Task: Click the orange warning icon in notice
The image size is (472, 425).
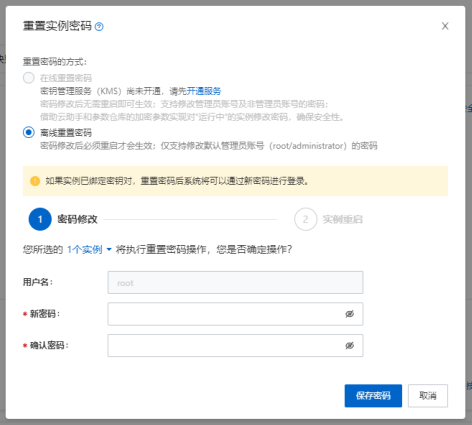Action: coord(35,181)
